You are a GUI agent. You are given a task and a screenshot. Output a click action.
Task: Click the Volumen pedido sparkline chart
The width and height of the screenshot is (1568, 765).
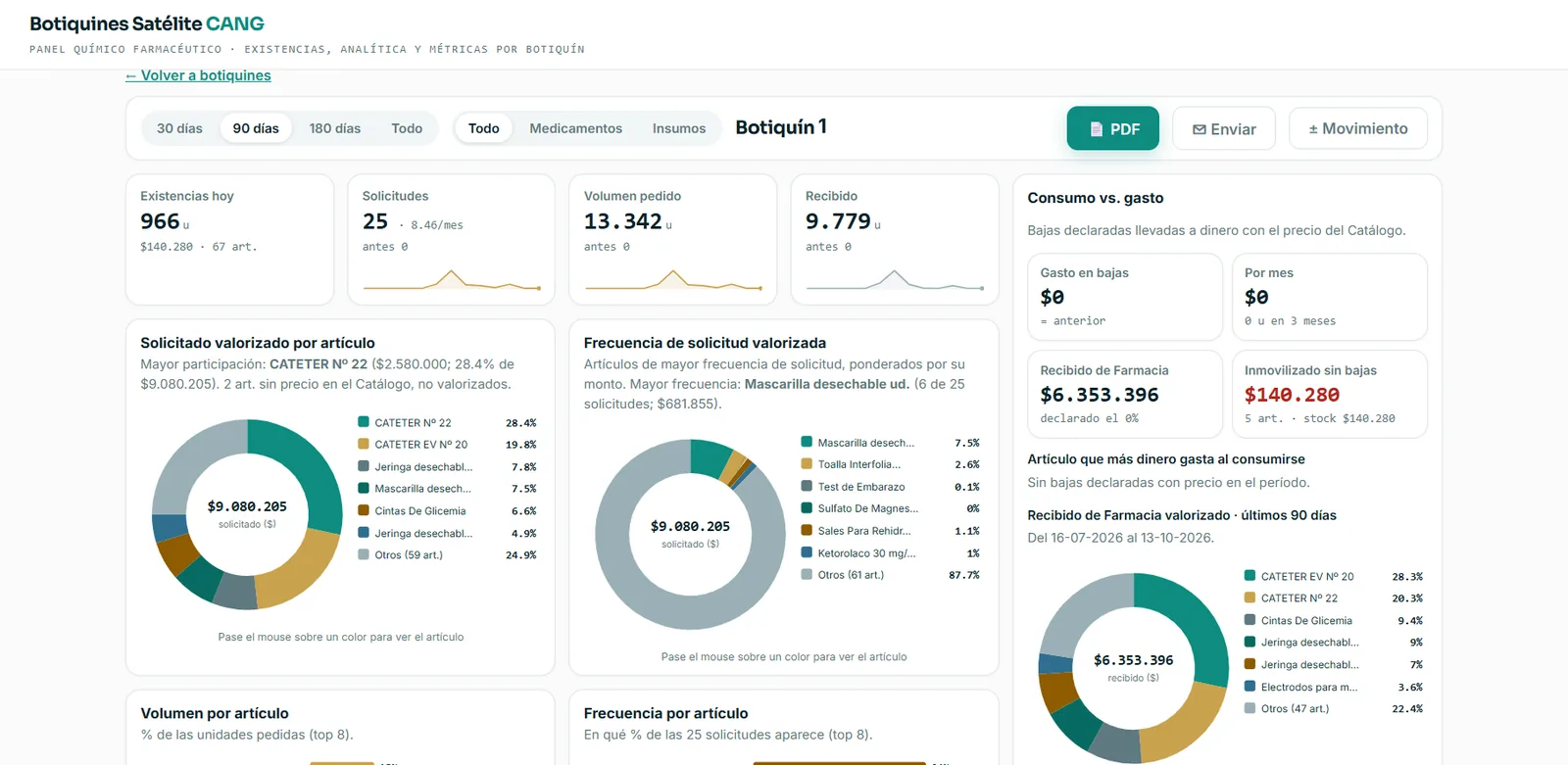click(673, 279)
